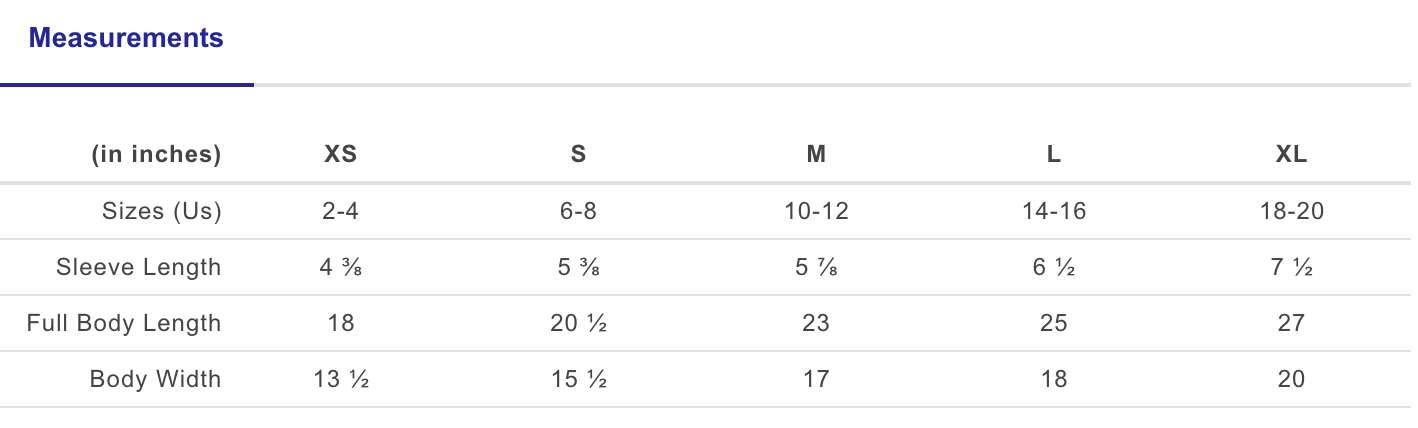Click the 10-12 US size cell
Screen dimensions: 1418x428
816,211
